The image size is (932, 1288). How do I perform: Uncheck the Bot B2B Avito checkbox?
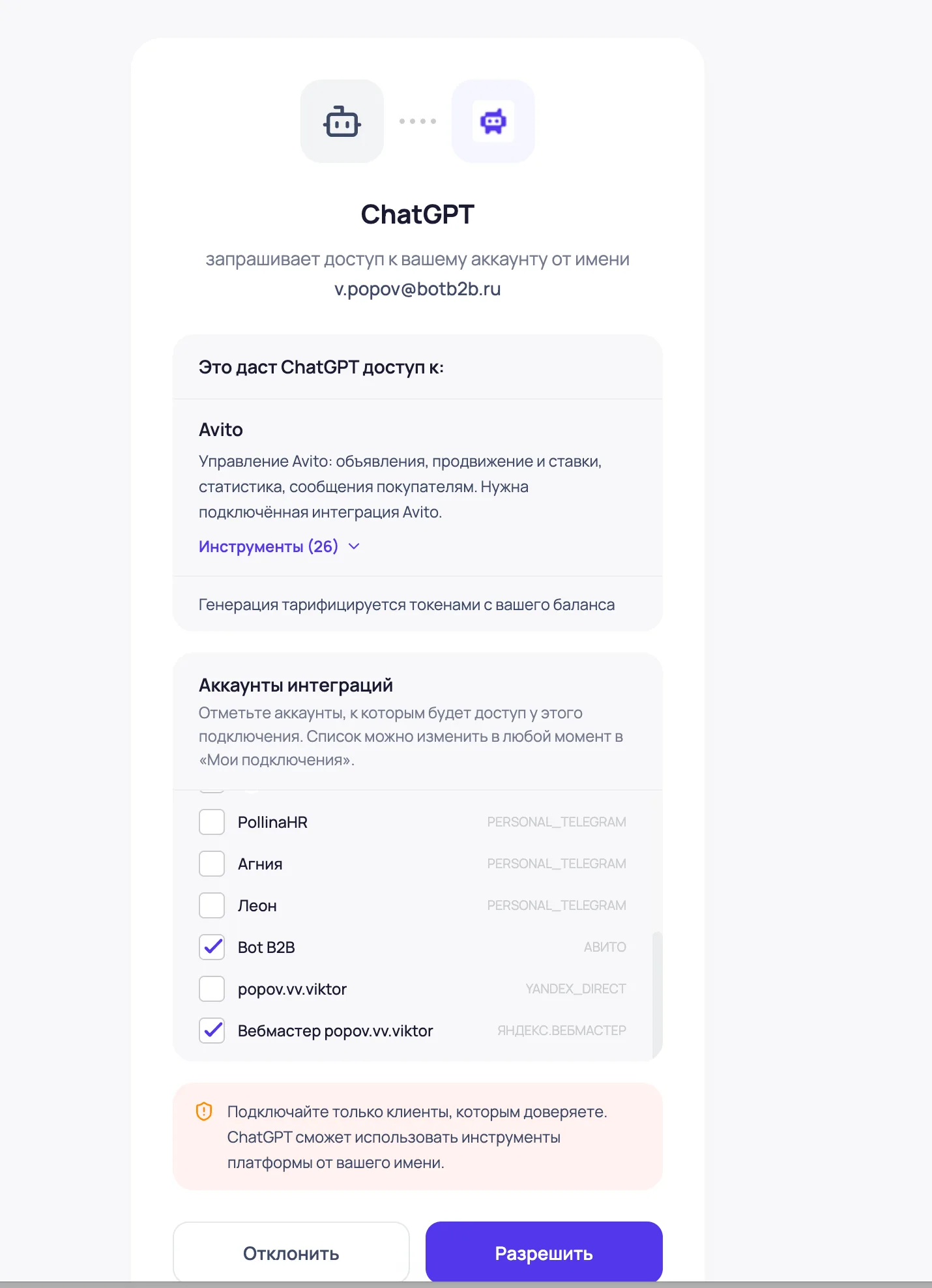(x=212, y=947)
